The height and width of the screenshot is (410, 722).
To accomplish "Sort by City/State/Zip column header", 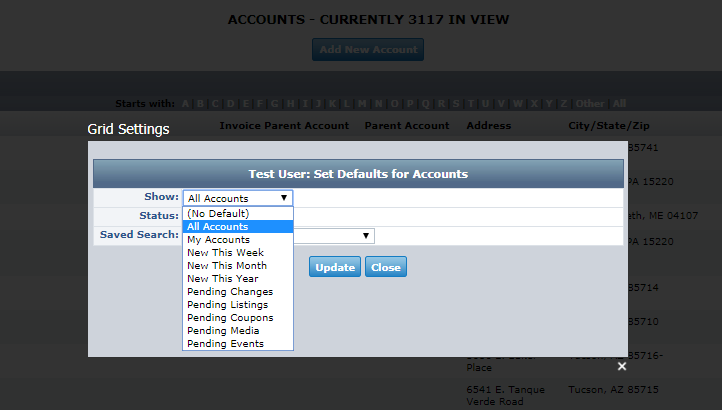I will click(609, 126).
